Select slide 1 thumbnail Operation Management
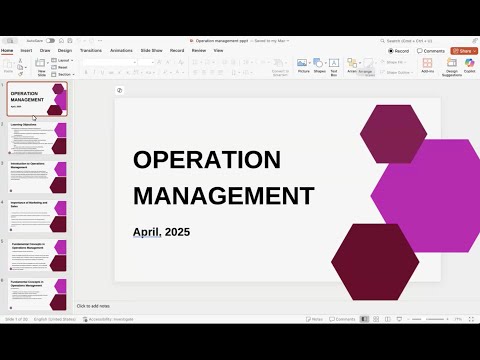This screenshot has width=480, height=360. click(37, 99)
